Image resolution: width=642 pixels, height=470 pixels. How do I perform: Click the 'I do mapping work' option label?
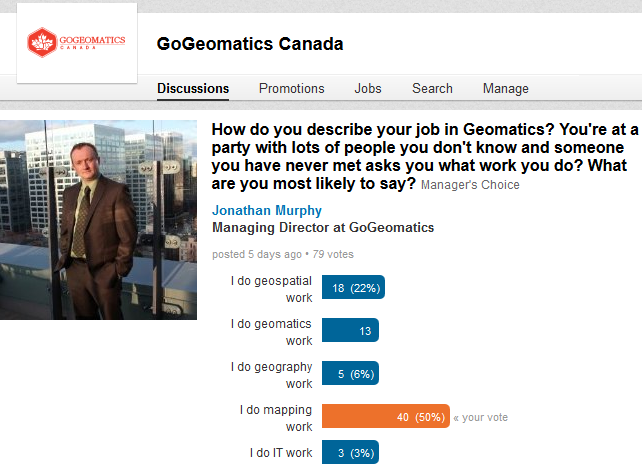tap(275, 417)
